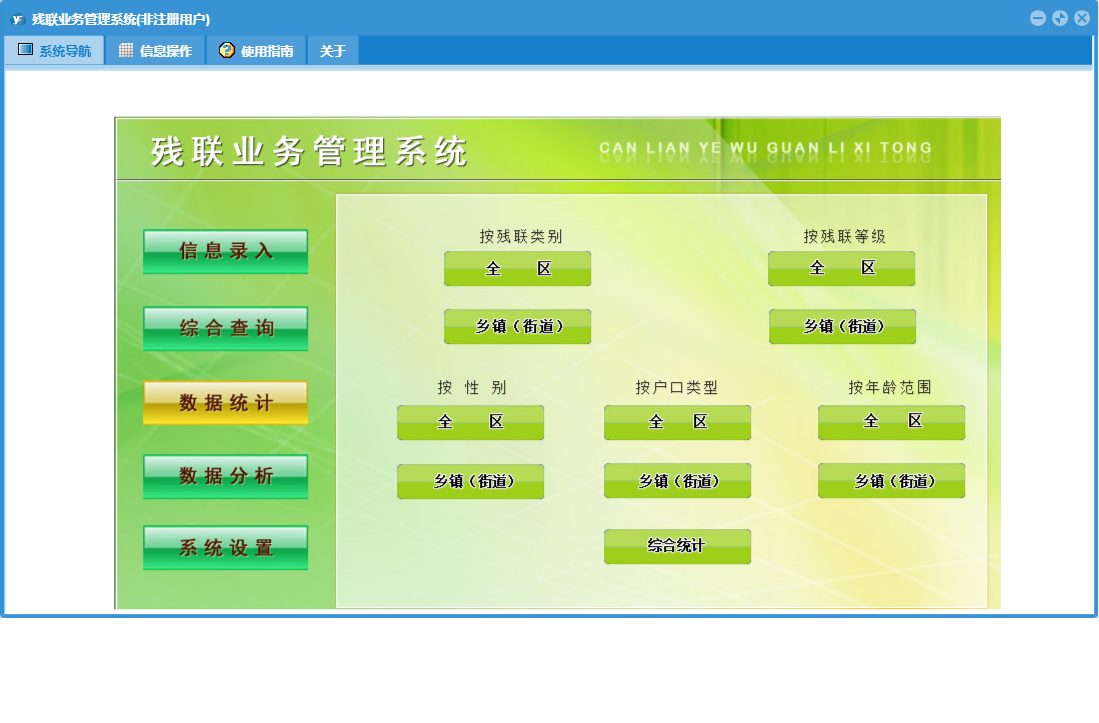
Task: Click 乡镇(街道) under 按残联等级
Action: pyautogui.click(x=842, y=326)
